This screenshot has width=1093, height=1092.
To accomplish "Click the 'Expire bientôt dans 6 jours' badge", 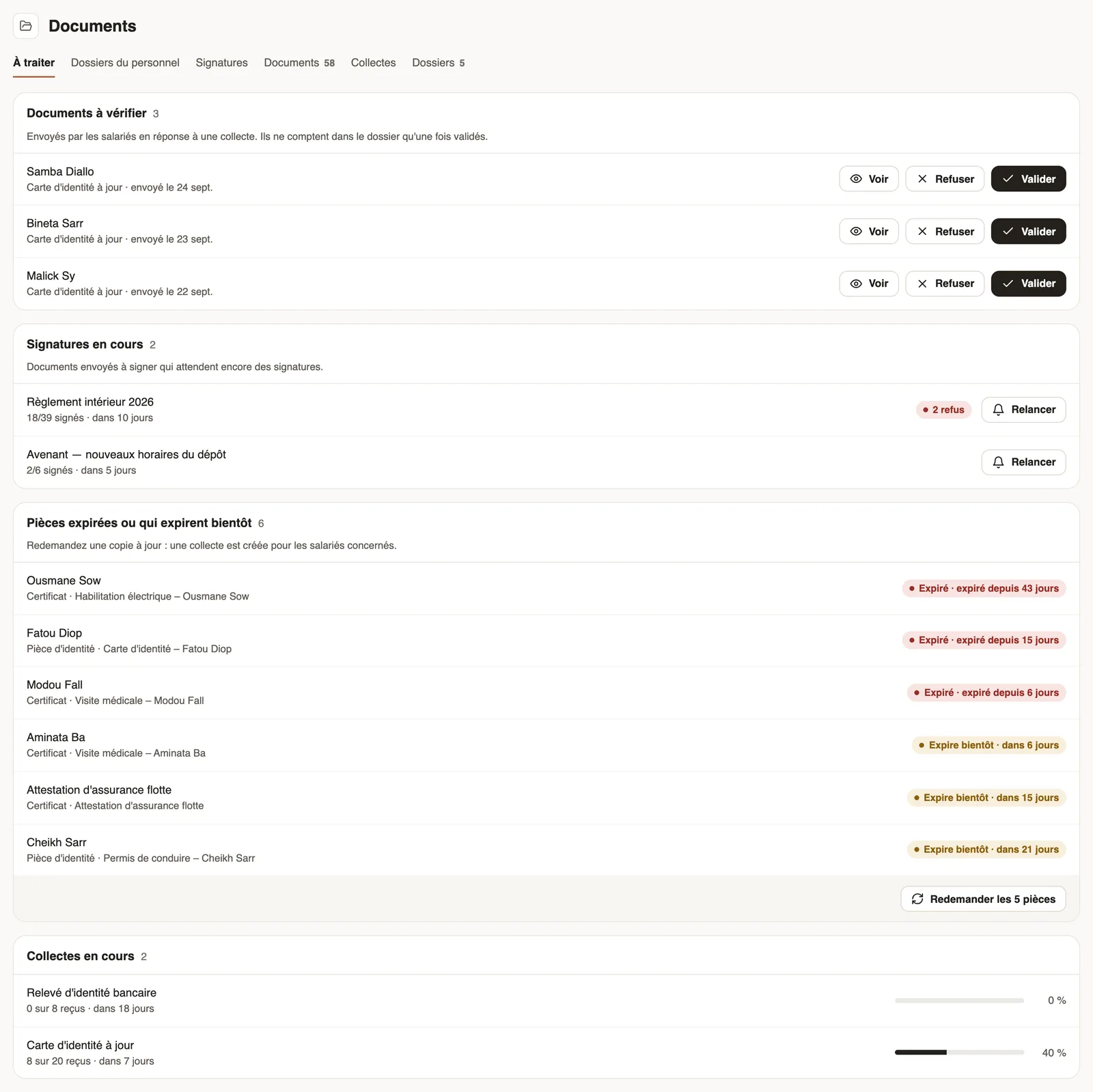I will 988,745.
